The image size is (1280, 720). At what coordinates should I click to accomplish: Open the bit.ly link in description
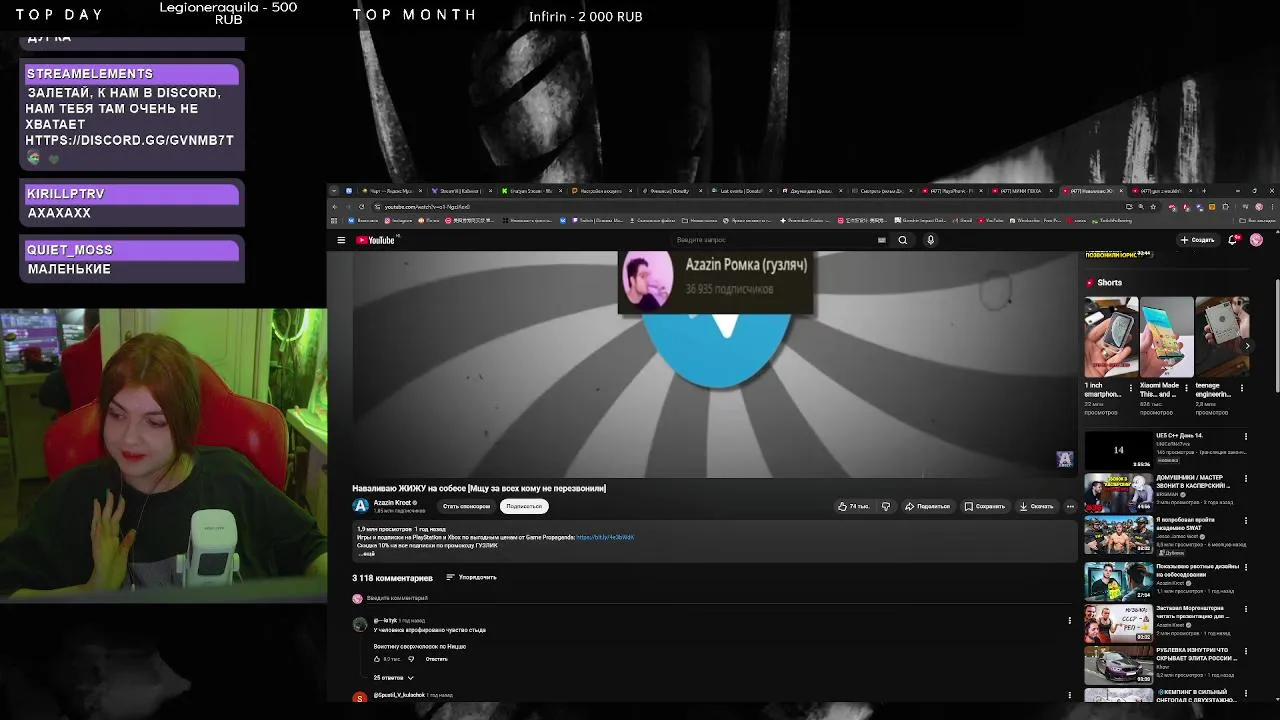(x=605, y=537)
